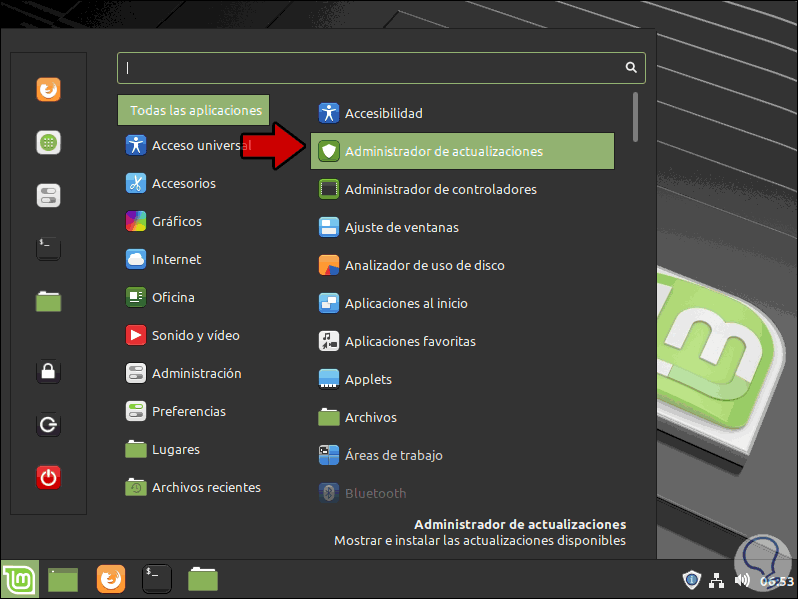Lock the screen from the sidebar

[48, 372]
